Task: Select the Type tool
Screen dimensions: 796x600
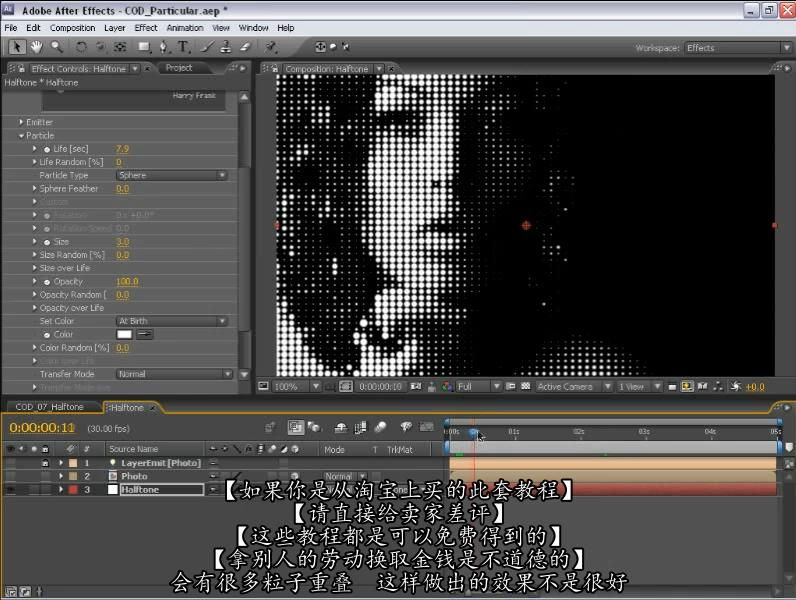Action: (x=183, y=47)
